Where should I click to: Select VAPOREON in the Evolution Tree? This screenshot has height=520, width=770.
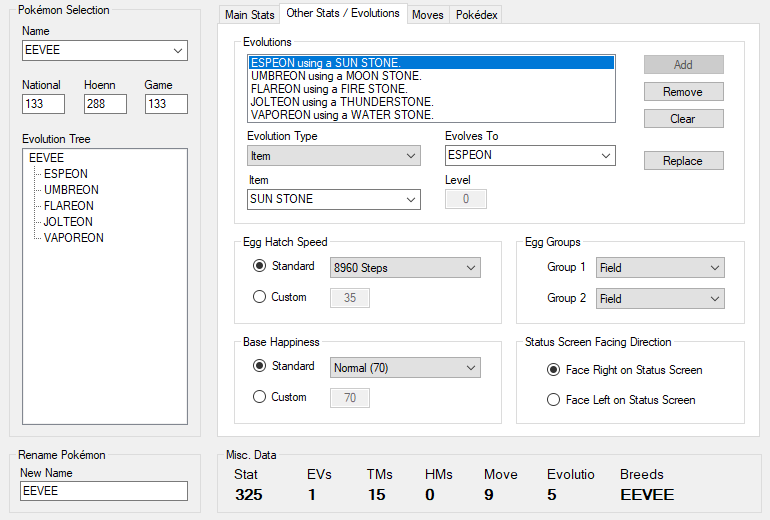74,238
